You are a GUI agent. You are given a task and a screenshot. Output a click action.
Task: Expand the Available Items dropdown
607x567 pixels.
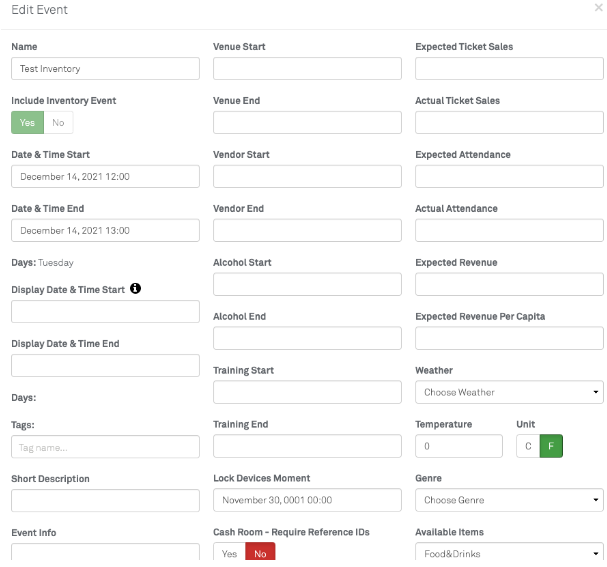[x=509, y=553]
